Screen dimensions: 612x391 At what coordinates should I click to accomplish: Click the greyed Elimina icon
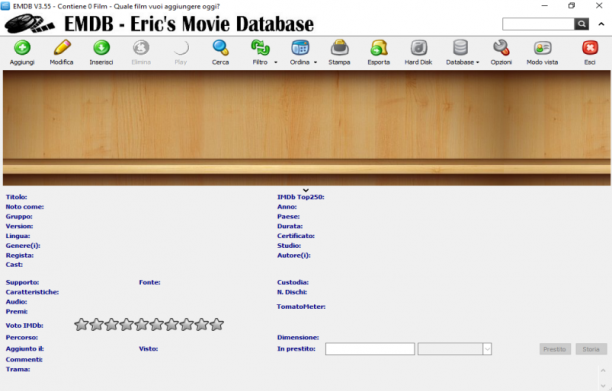pos(141,48)
